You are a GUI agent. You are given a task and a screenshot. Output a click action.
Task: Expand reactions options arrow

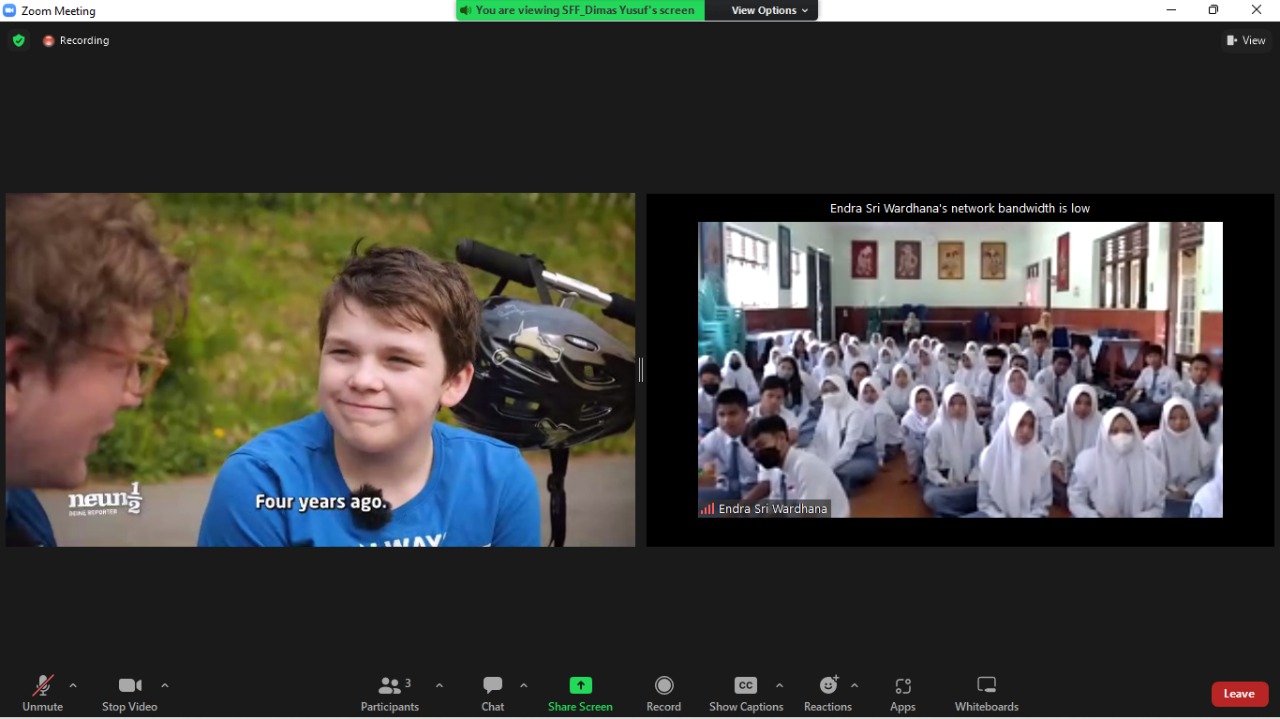click(x=854, y=686)
